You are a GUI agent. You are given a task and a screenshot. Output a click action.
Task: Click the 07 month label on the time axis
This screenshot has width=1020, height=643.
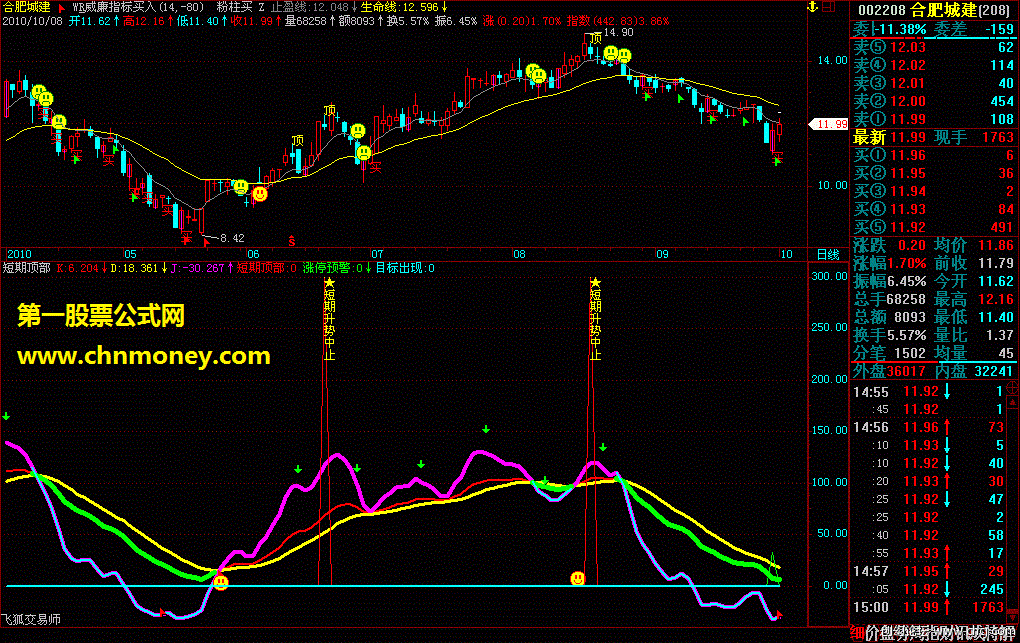click(377, 254)
